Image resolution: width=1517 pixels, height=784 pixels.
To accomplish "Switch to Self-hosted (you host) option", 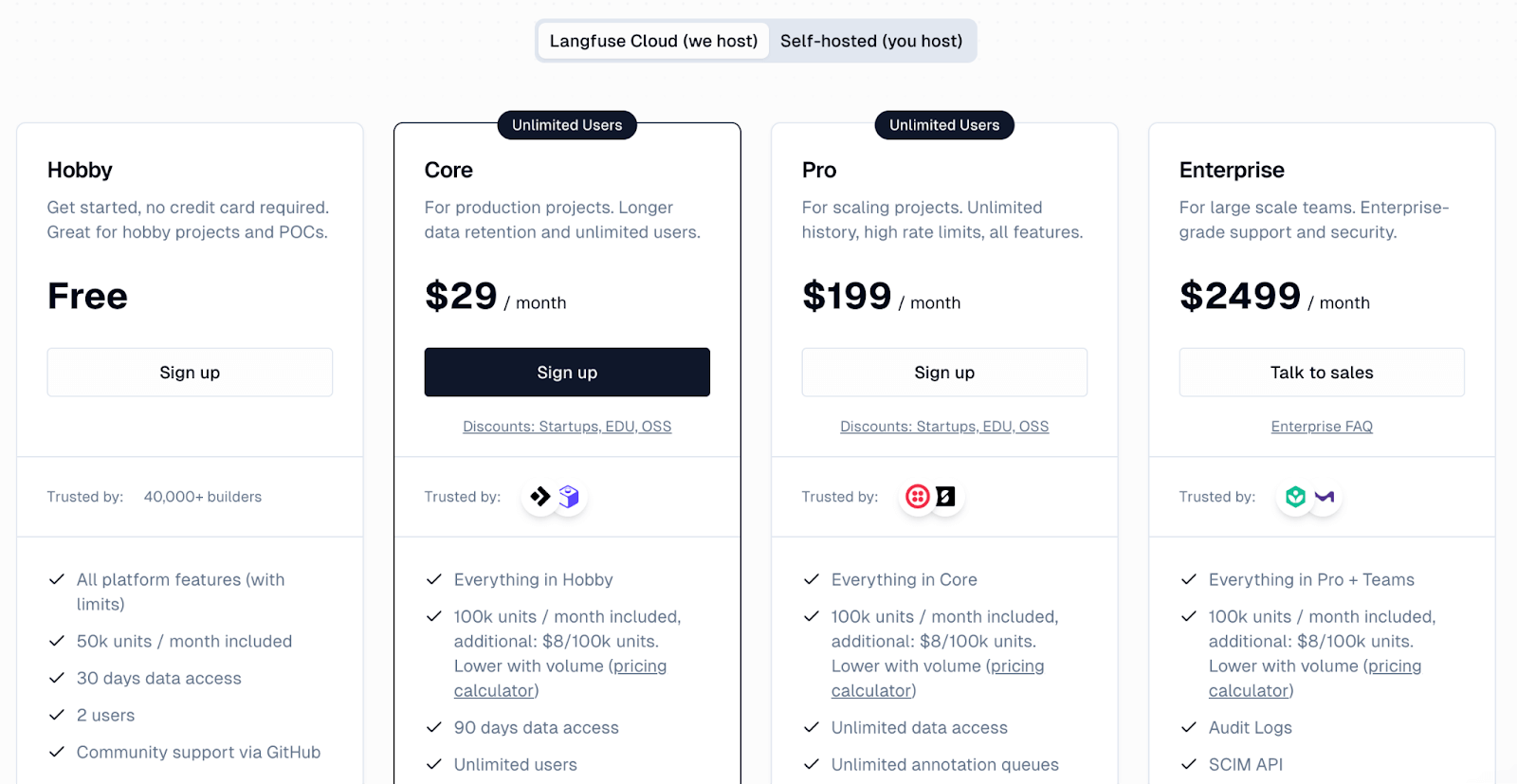I will (870, 41).
